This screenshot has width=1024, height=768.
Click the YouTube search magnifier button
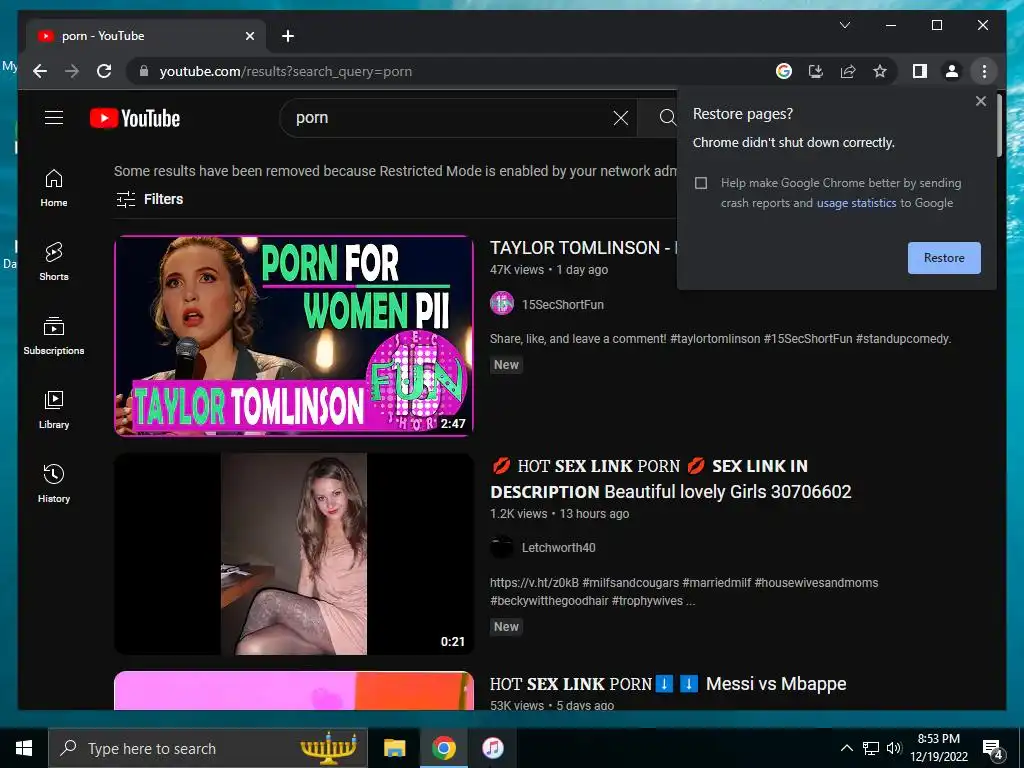[x=666, y=118]
